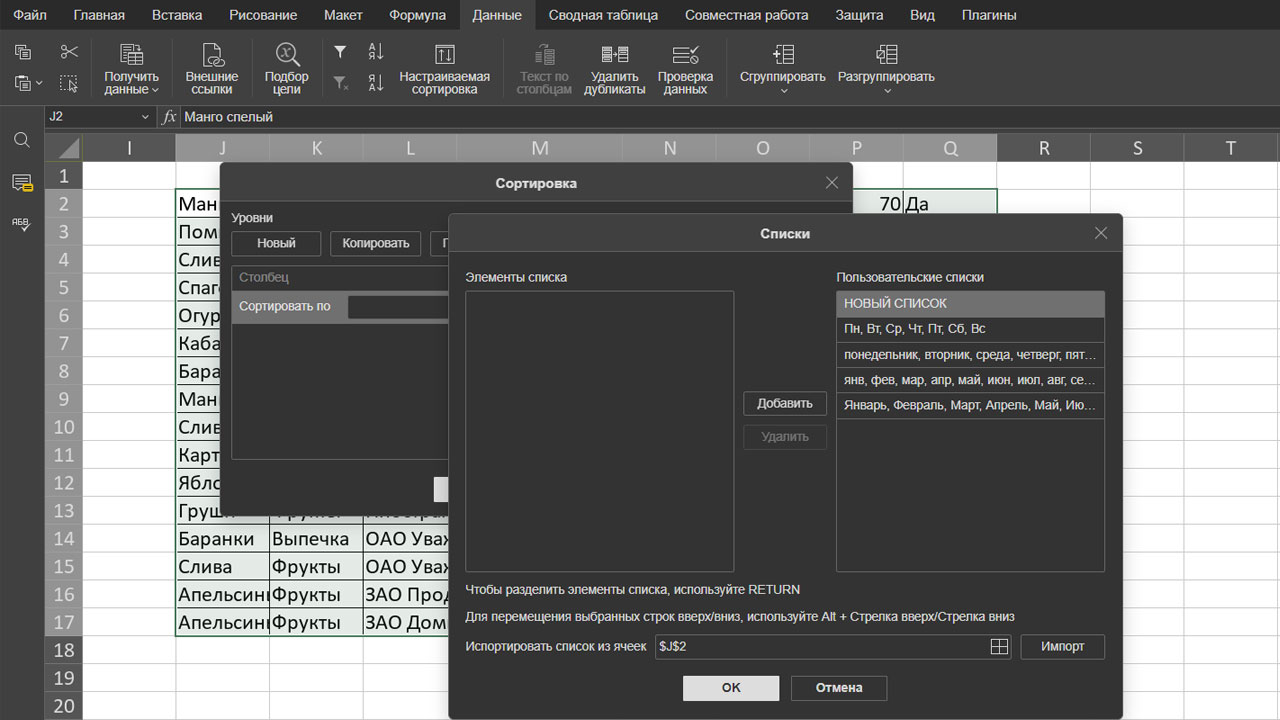Click cell Выпечка in row 14
Screen dimensions: 1280x720
316,538
